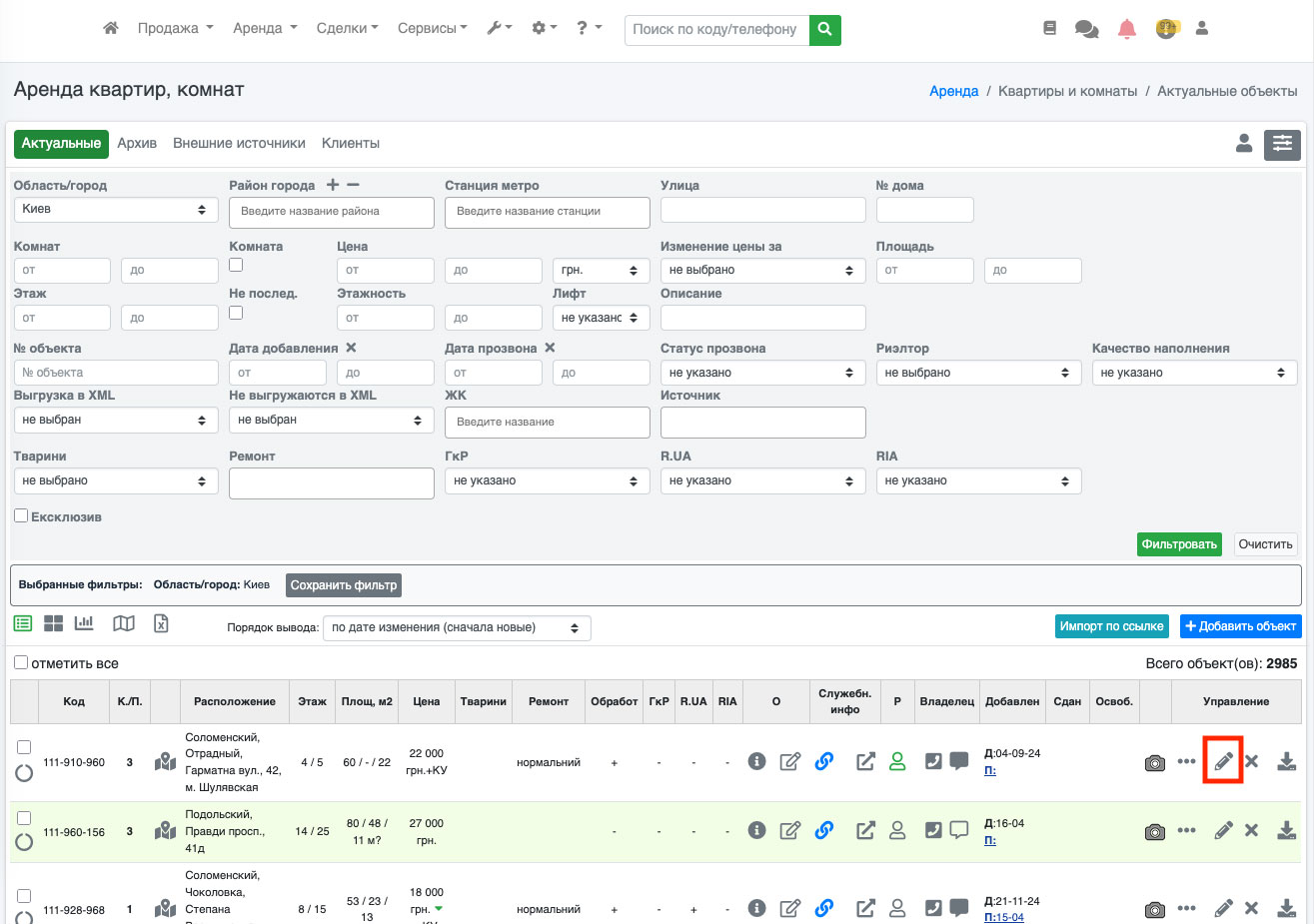Export list to Excel file icon

pyautogui.click(x=161, y=624)
